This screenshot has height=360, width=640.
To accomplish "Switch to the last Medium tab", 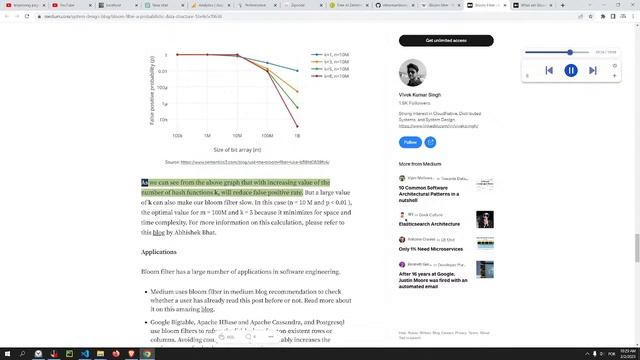I will [x=532, y=5].
